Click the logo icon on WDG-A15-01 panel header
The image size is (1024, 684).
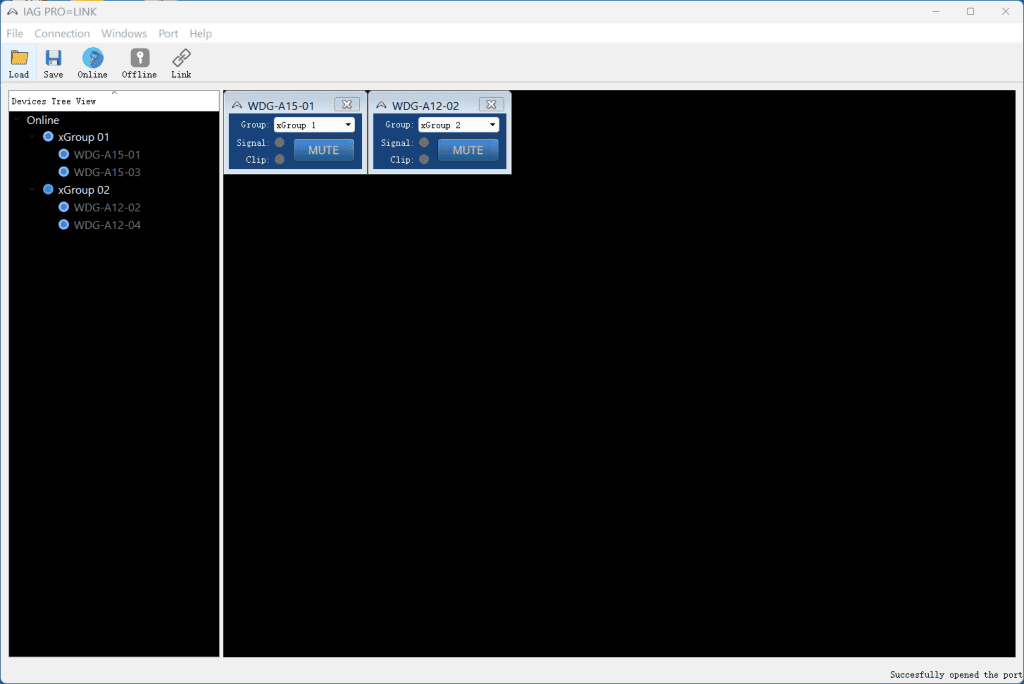coord(237,105)
